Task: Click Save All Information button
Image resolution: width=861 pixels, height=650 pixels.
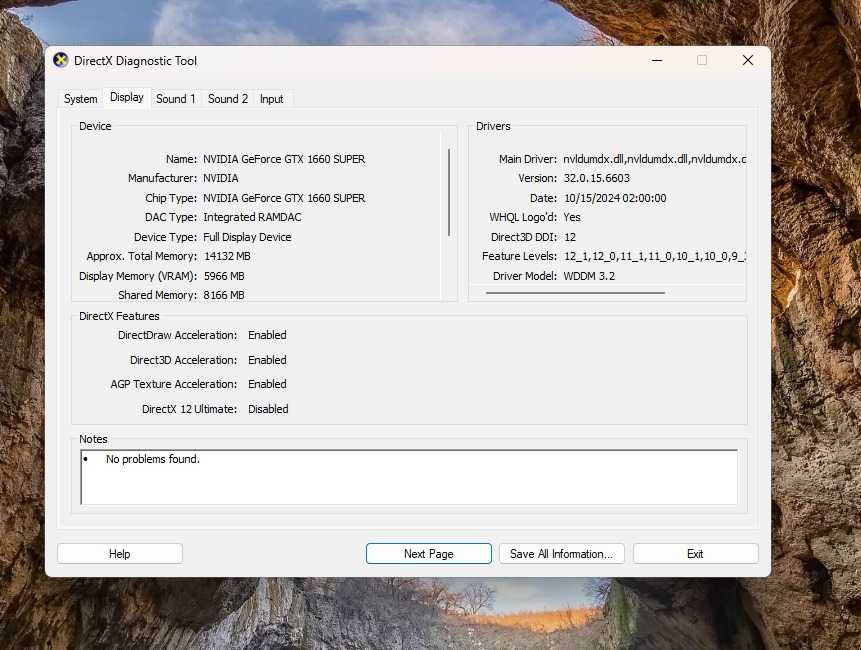Action: click(561, 553)
